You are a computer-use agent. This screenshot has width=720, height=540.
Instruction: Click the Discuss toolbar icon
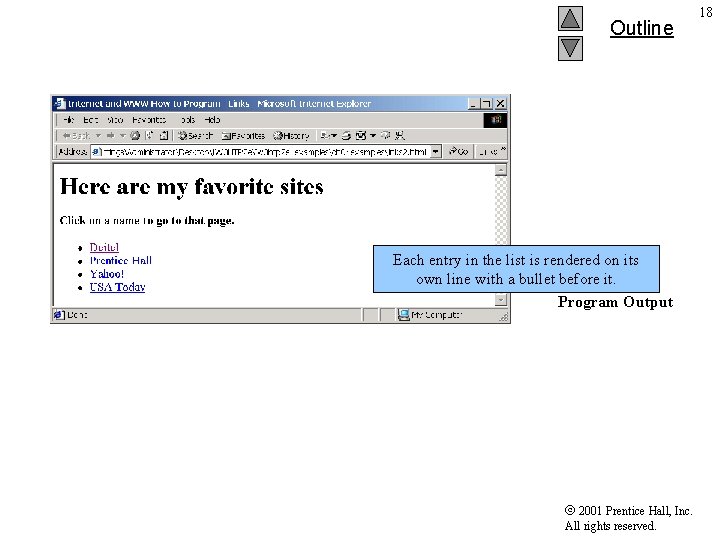pyautogui.click(x=386, y=135)
